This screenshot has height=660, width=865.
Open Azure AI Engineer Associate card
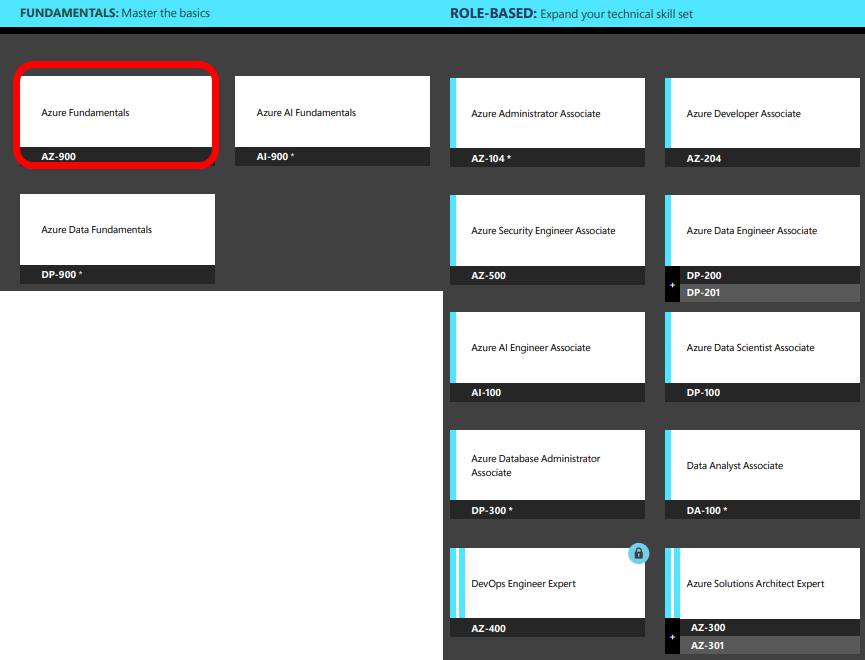tap(547, 348)
